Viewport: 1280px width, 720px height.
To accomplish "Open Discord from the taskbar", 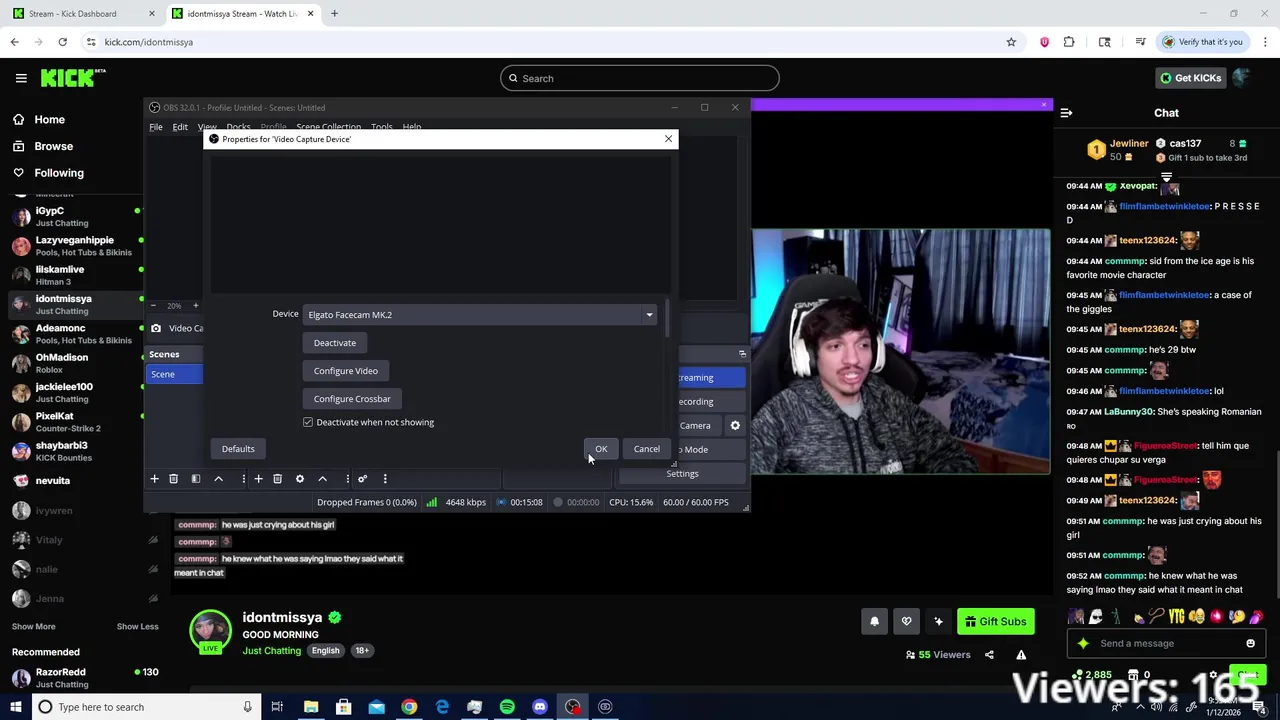I will (540, 707).
